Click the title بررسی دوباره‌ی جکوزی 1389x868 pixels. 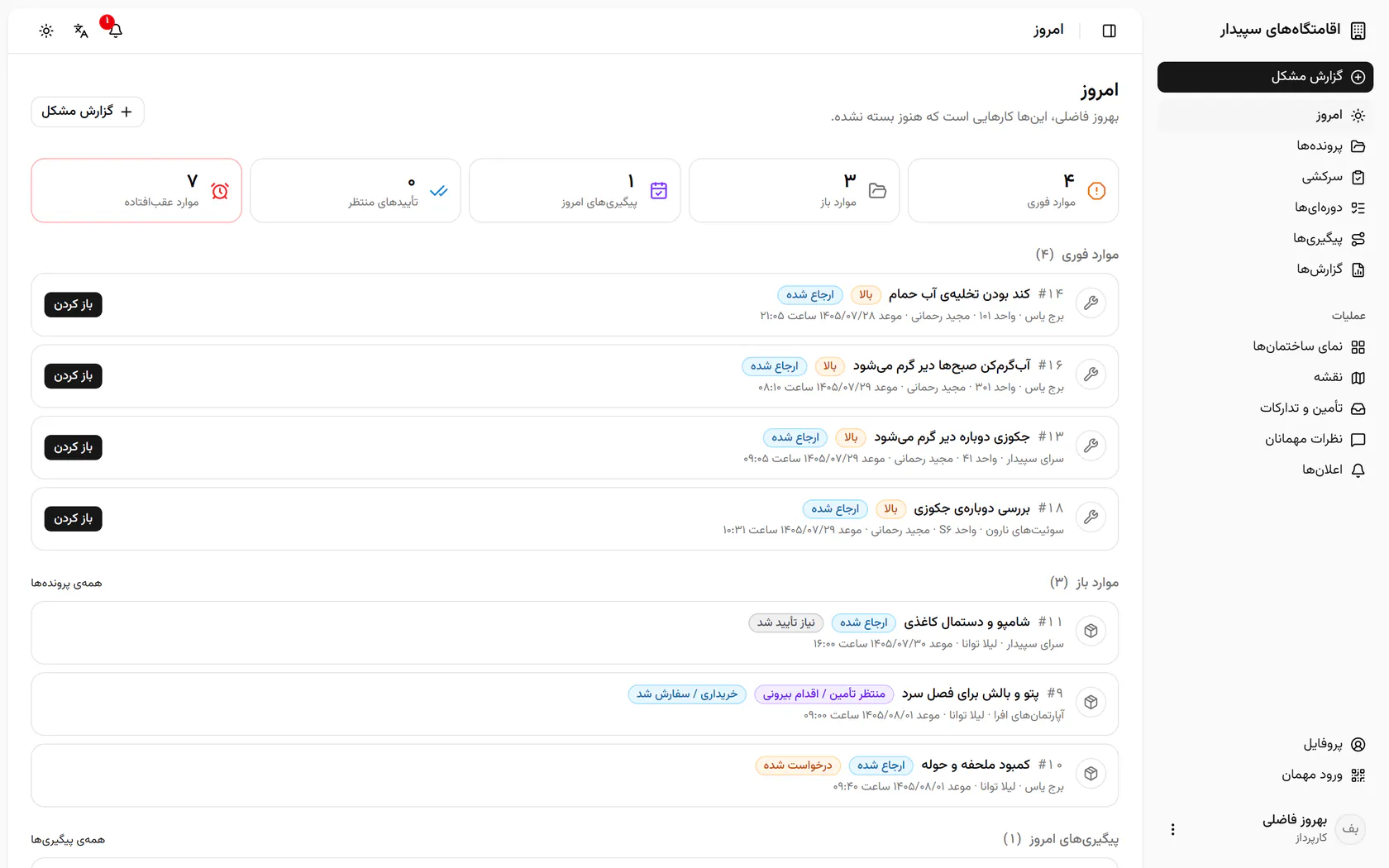[972, 508]
